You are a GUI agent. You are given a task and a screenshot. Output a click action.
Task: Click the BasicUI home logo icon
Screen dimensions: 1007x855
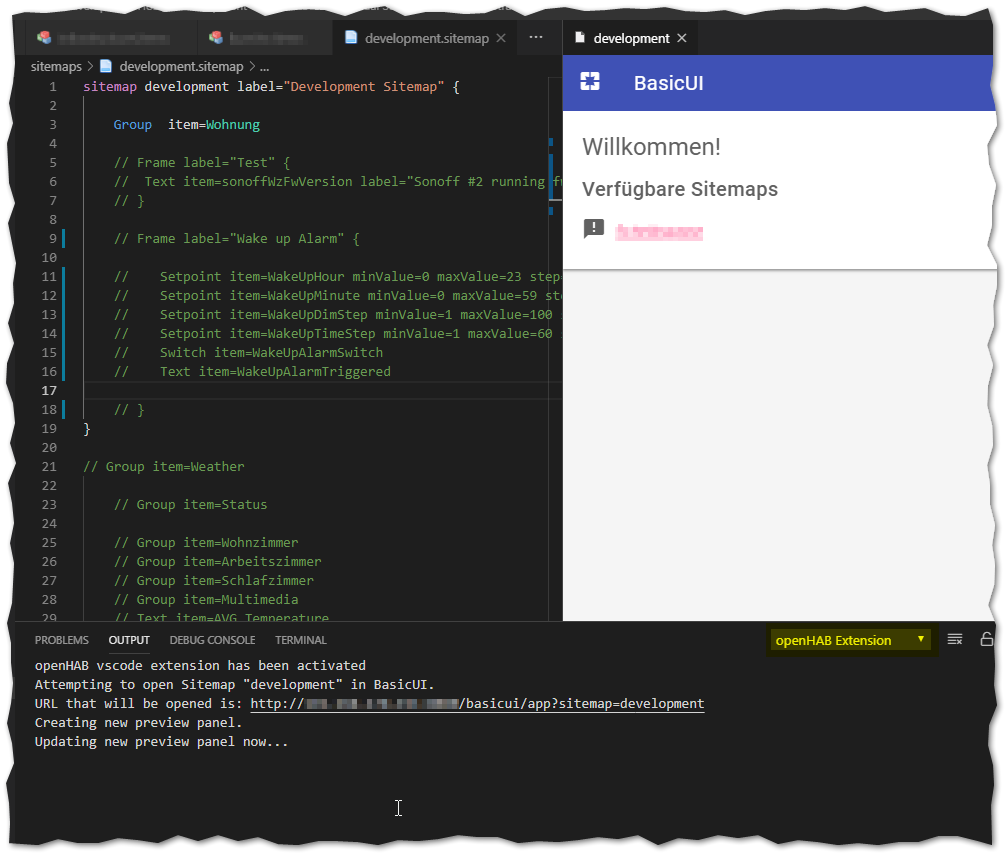tap(590, 82)
